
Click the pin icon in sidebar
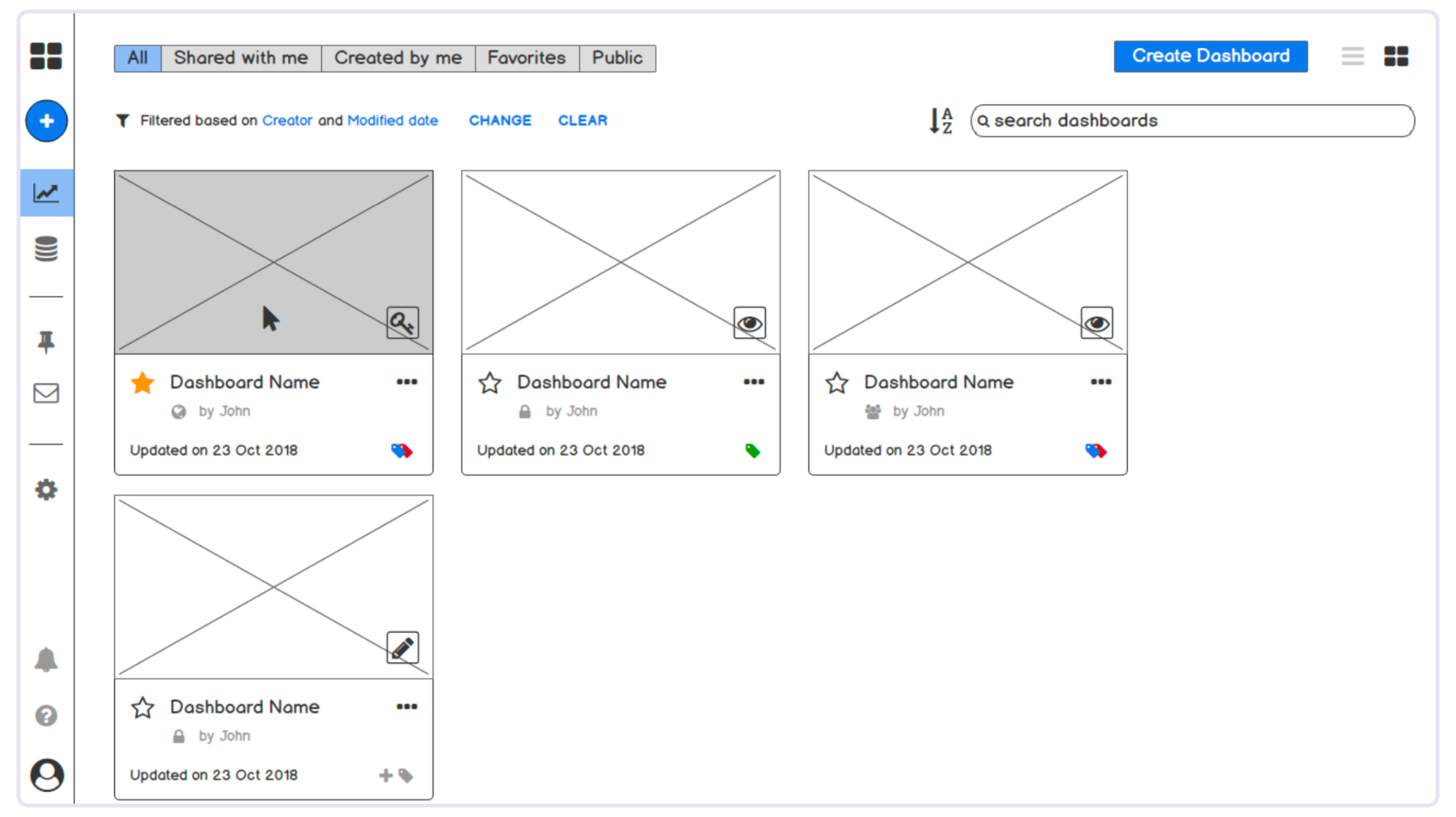coord(46,343)
